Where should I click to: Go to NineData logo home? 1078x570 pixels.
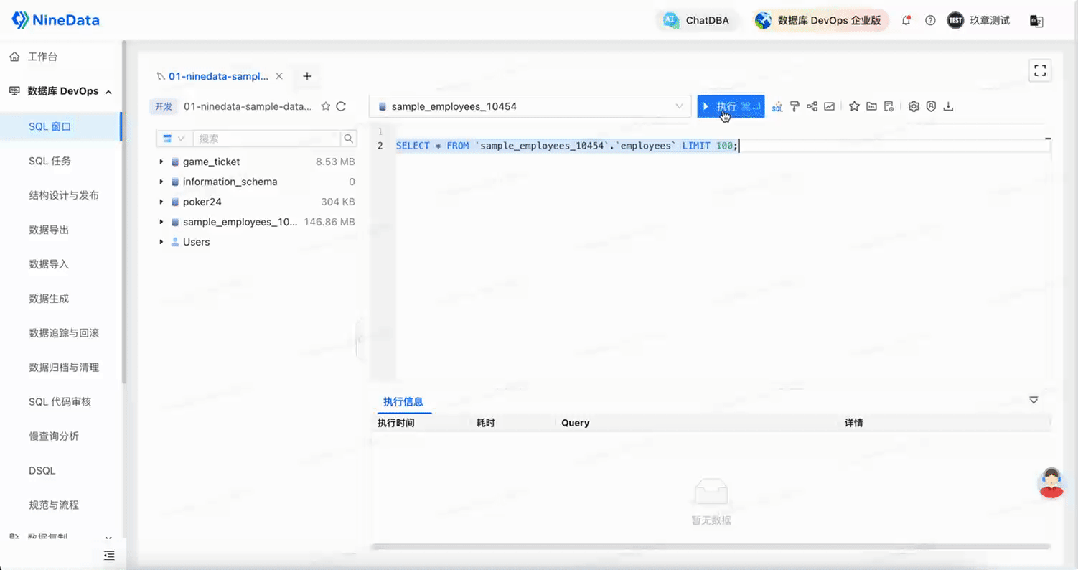pos(56,20)
